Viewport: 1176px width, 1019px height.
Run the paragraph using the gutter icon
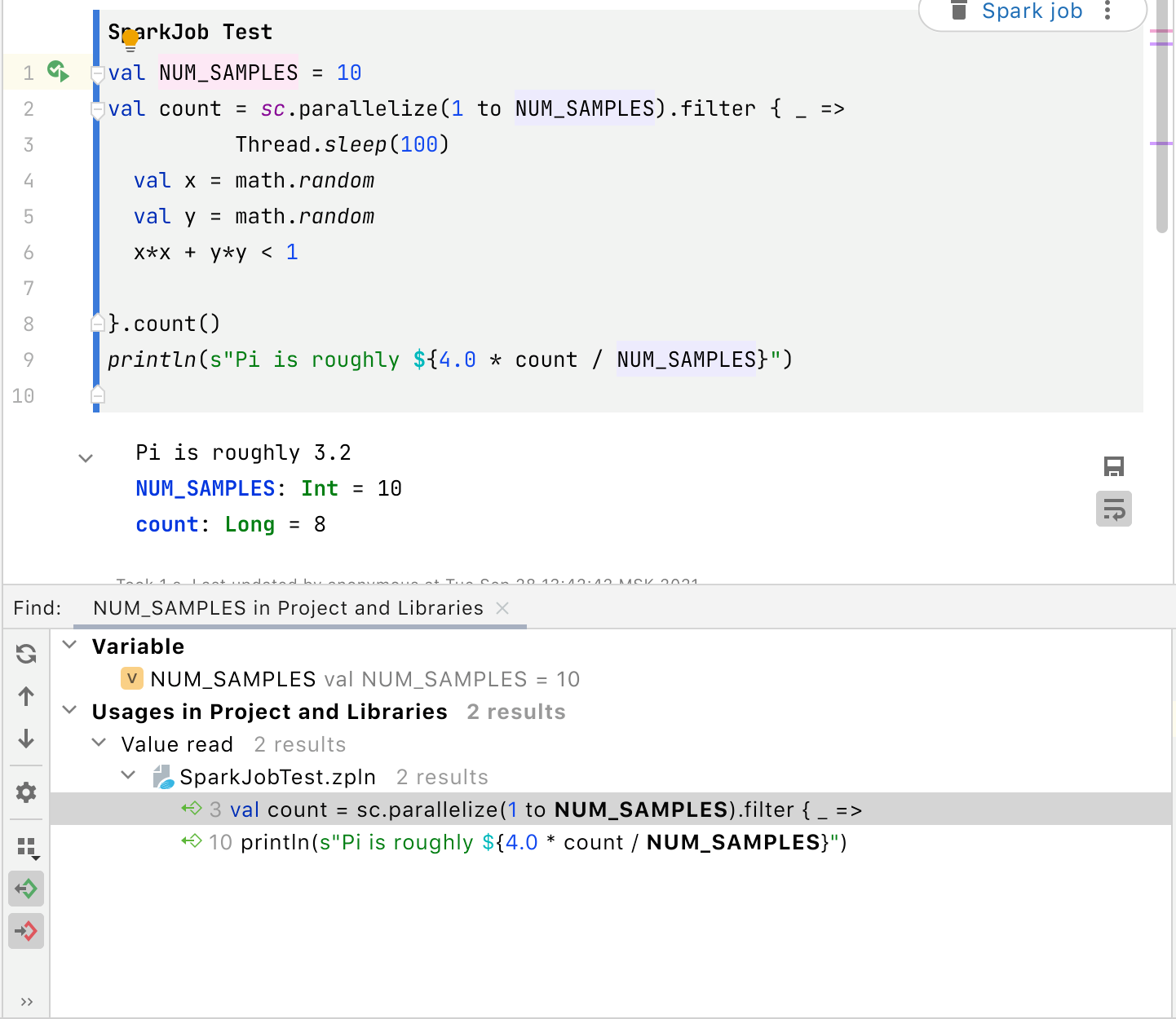57,72
